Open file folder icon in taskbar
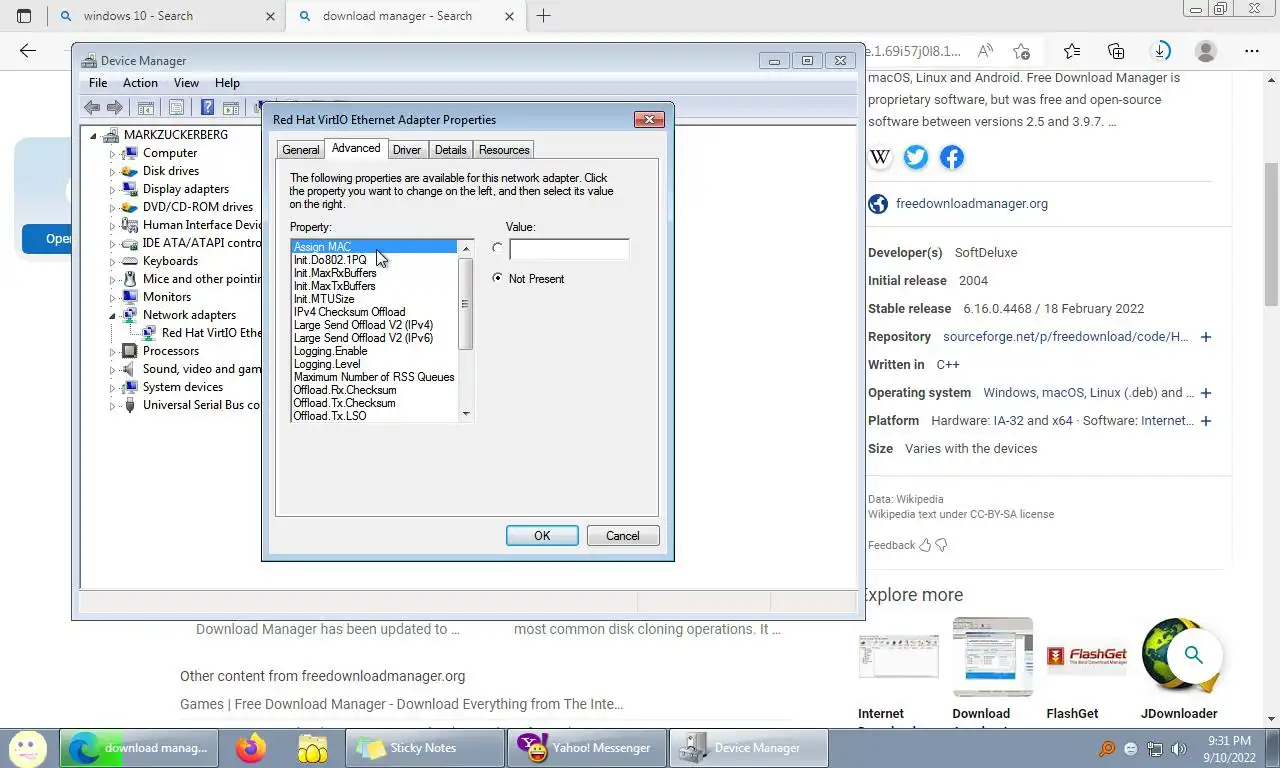1280x768 pixels. [313, 747]
